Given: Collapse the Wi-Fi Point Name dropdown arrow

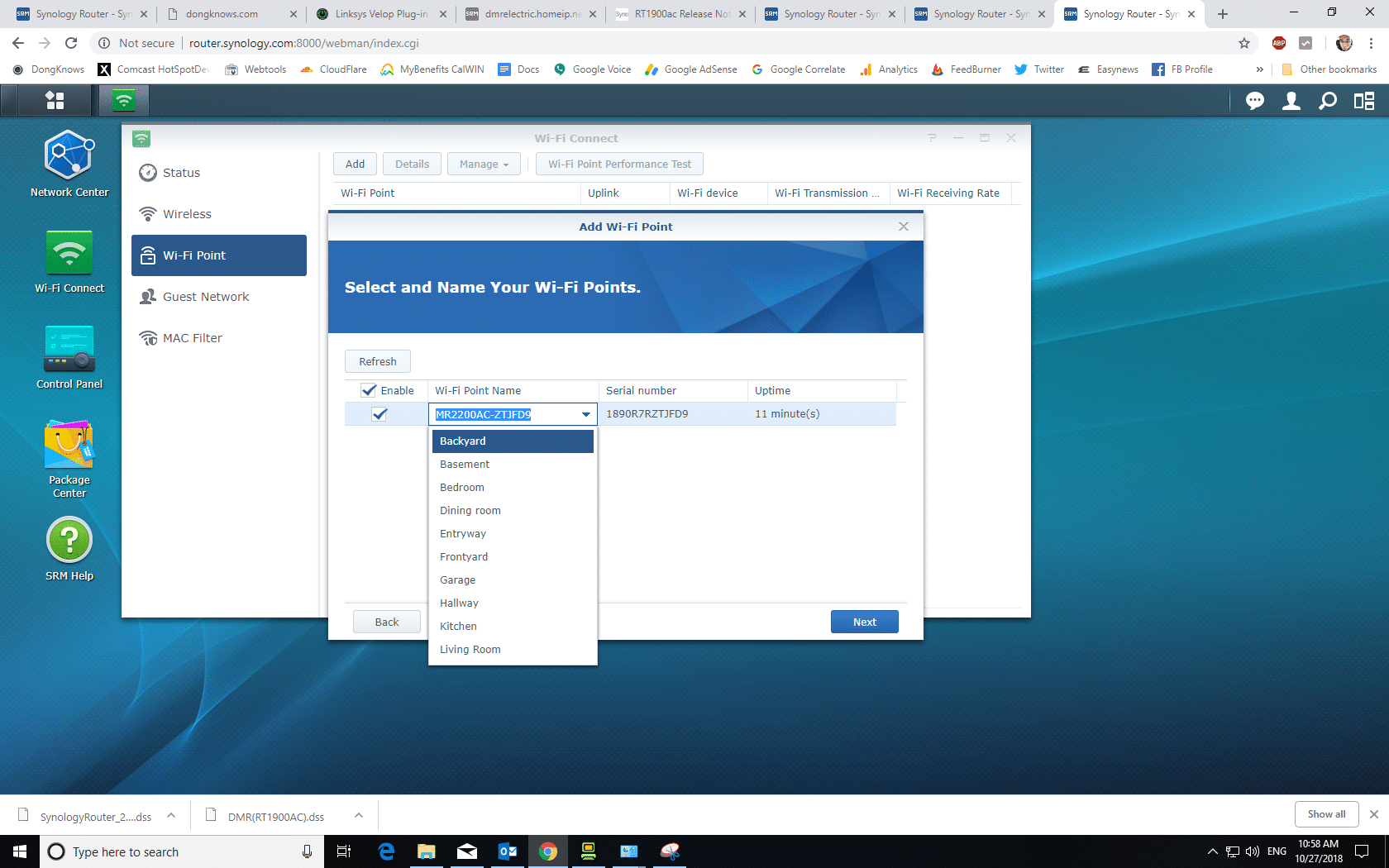Looking at the screenshot, I should coord(585,414).
